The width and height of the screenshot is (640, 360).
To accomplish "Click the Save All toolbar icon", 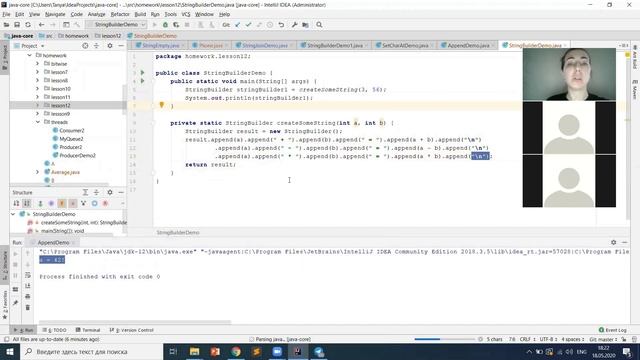I will (x=17, y=25).
